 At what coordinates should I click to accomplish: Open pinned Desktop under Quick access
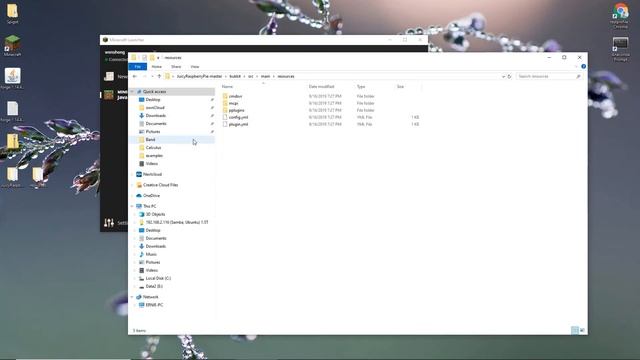click(x=153, y=100)
